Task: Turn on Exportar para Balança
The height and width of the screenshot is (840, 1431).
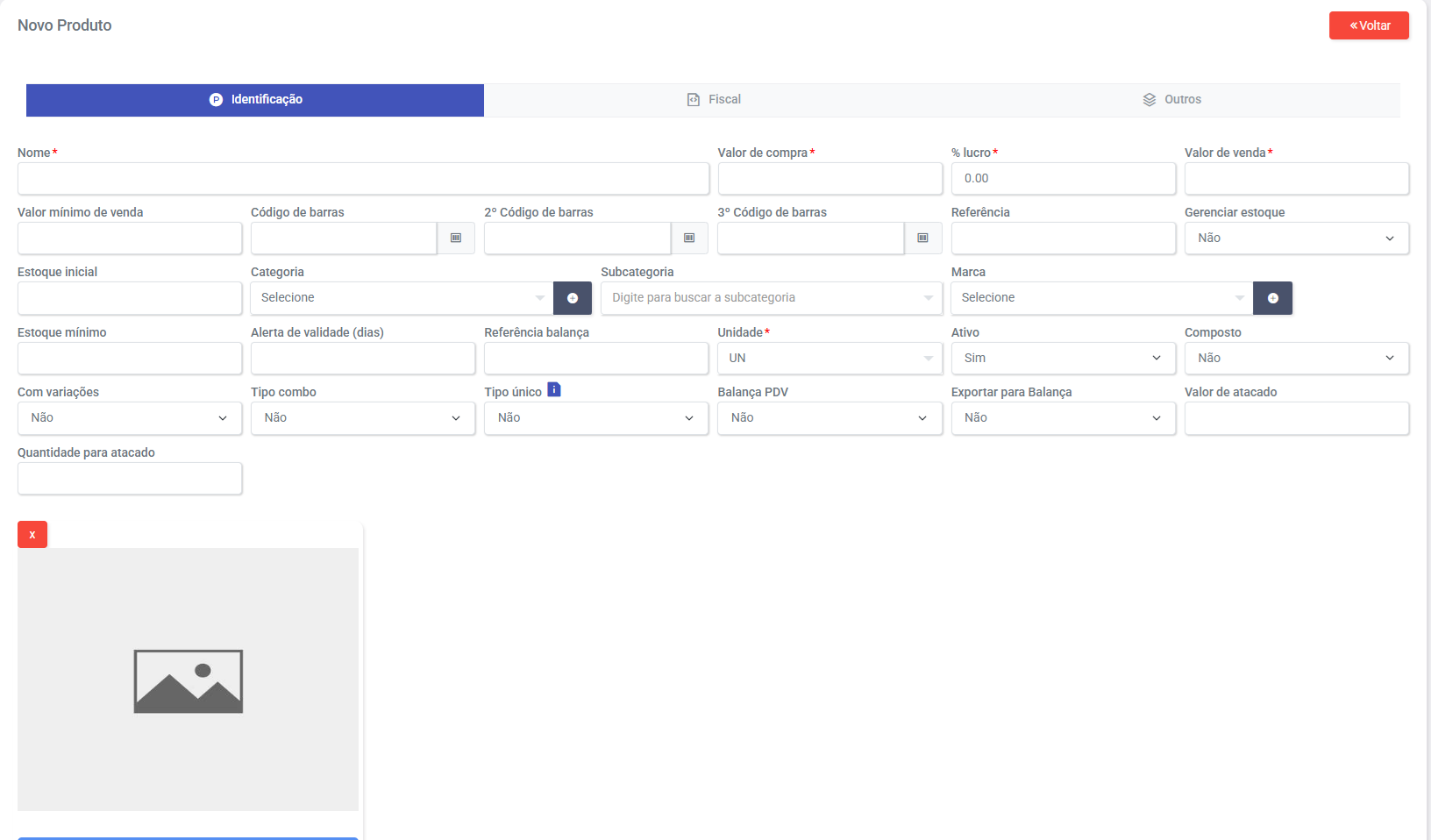Action: click(1063, 418)
